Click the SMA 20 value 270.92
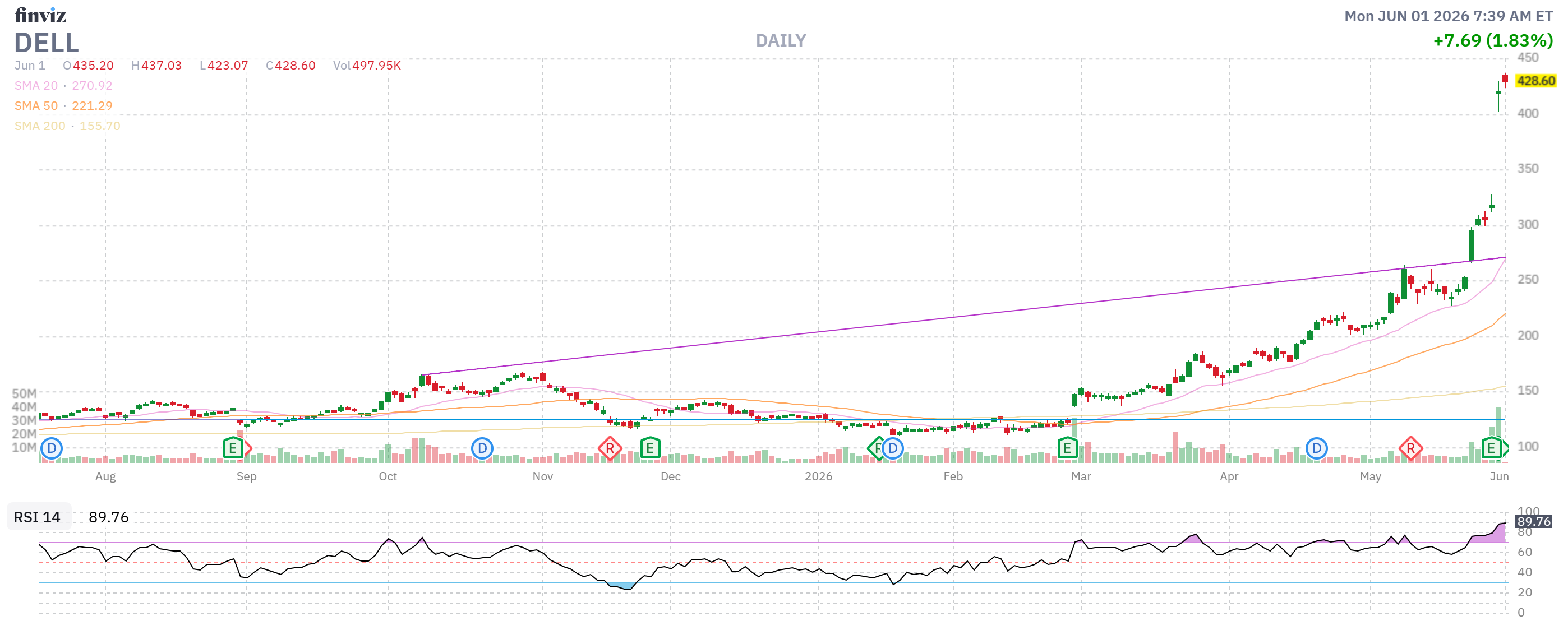Screen dimensions: 1568x630 tap(92, 86)
